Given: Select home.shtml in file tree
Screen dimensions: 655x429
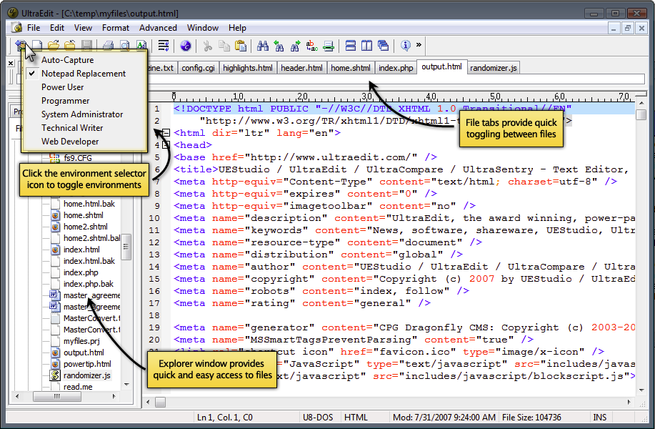Looking at the screenshot, I should pos(83,216).
